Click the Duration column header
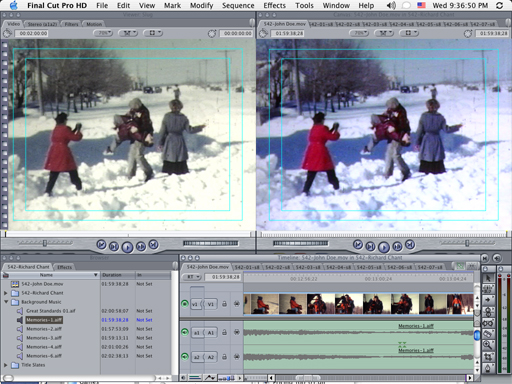This screenshot has width=512, height=384. [x=117, y=275]
